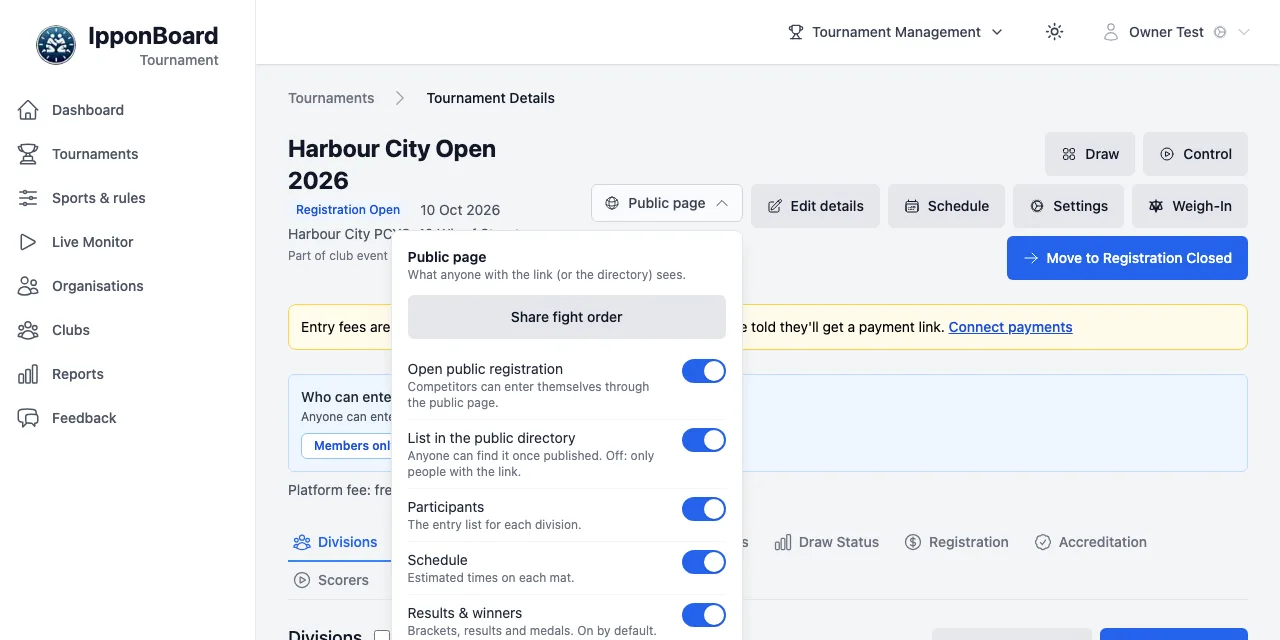Viewport: 1280px width, 640px height.
Task: Click the IpponBoard logo emblem
Action: pyautogui.click(x=56, y=45)
